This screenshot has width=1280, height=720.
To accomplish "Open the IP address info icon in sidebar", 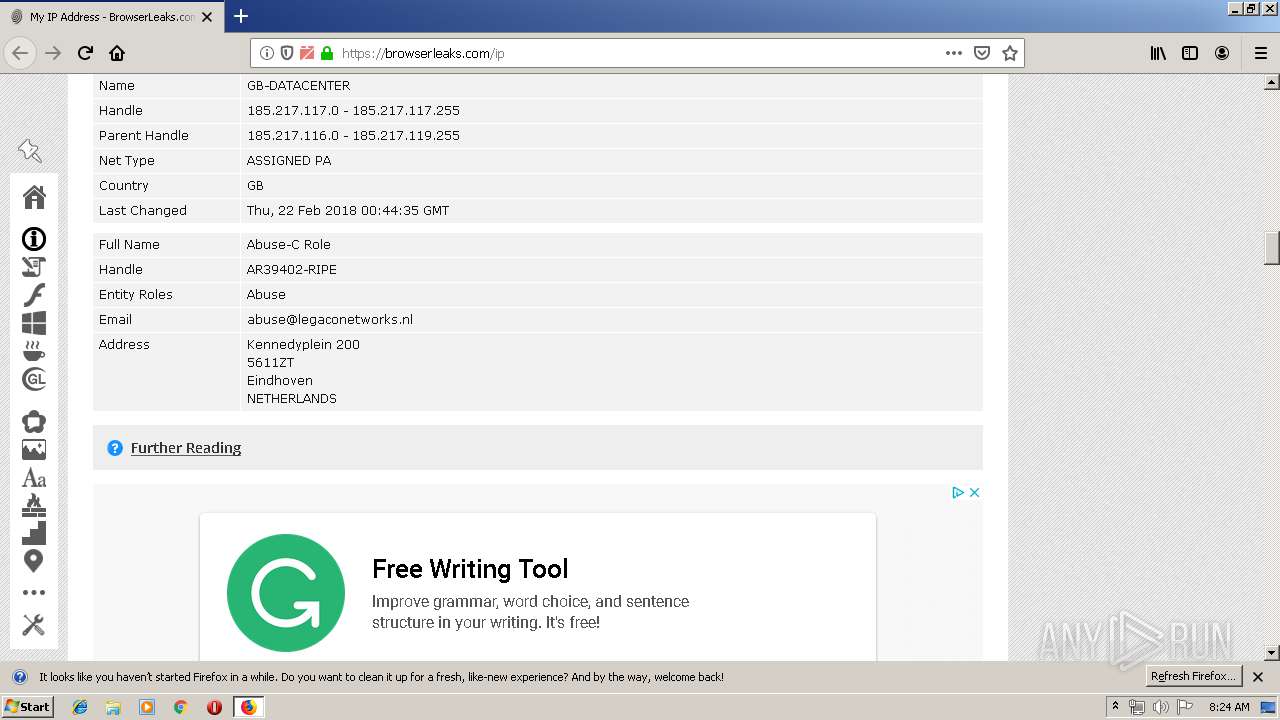I will point(34,239).
